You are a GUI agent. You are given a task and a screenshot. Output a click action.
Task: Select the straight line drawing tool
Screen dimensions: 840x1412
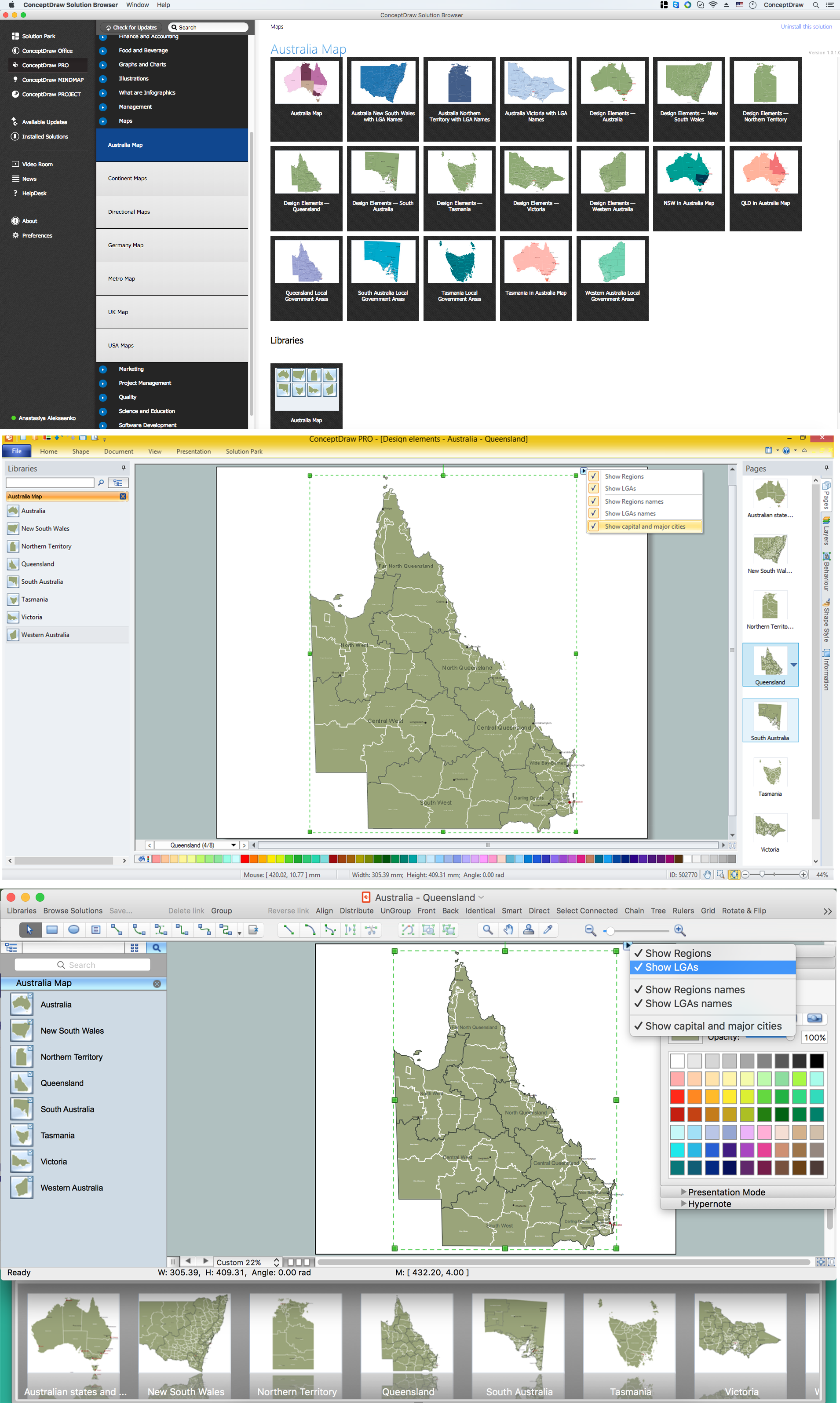[x=289, y=929]
